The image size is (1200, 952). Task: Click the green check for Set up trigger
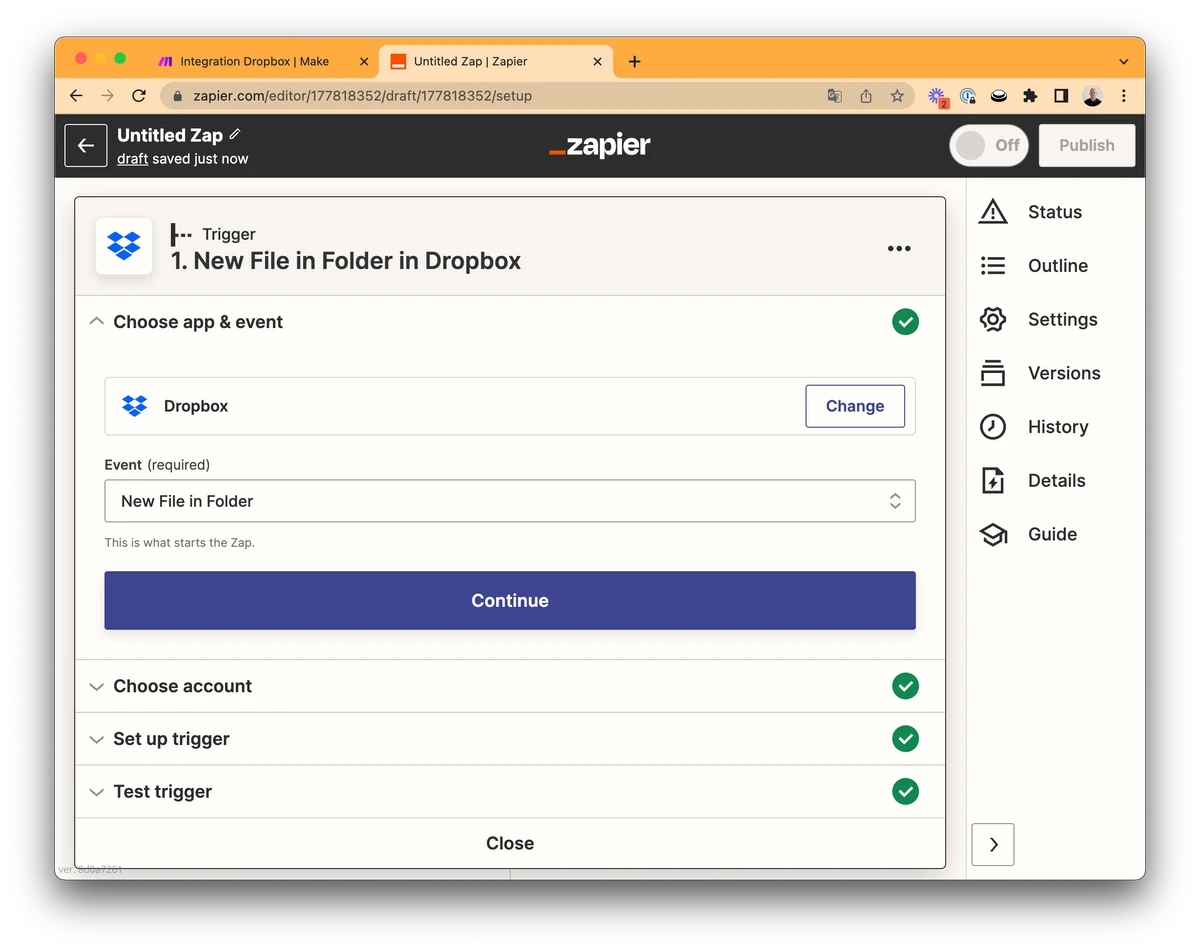[x=905, y=739]
